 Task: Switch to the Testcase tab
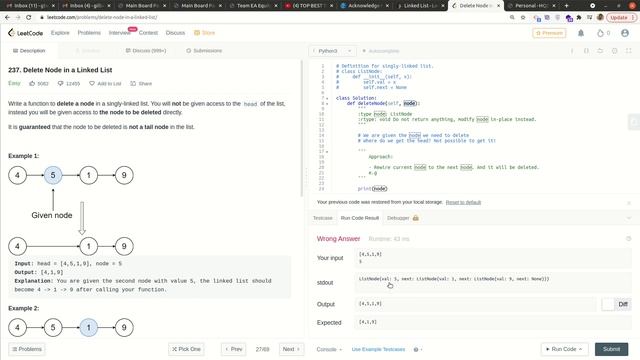322,218
